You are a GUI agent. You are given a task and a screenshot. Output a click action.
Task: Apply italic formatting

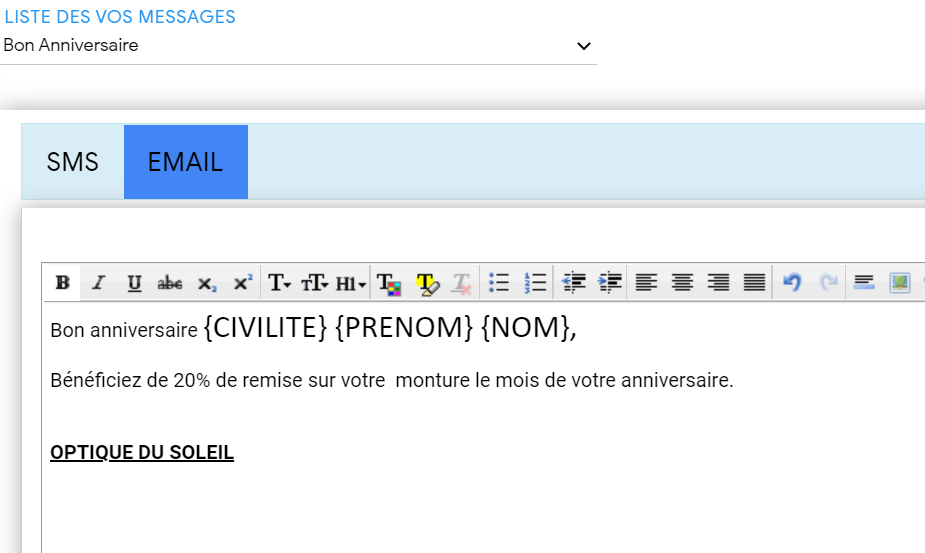[x=99, y=283]
